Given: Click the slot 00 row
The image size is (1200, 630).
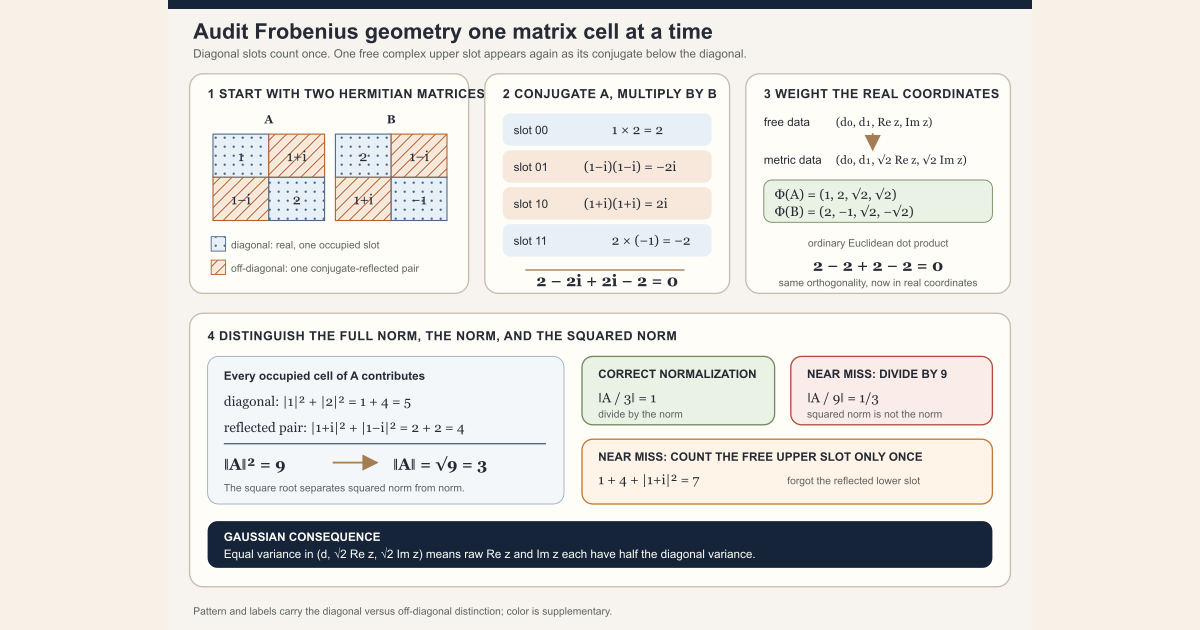Looking at the screenshot, I should click(x=607, y=130).
